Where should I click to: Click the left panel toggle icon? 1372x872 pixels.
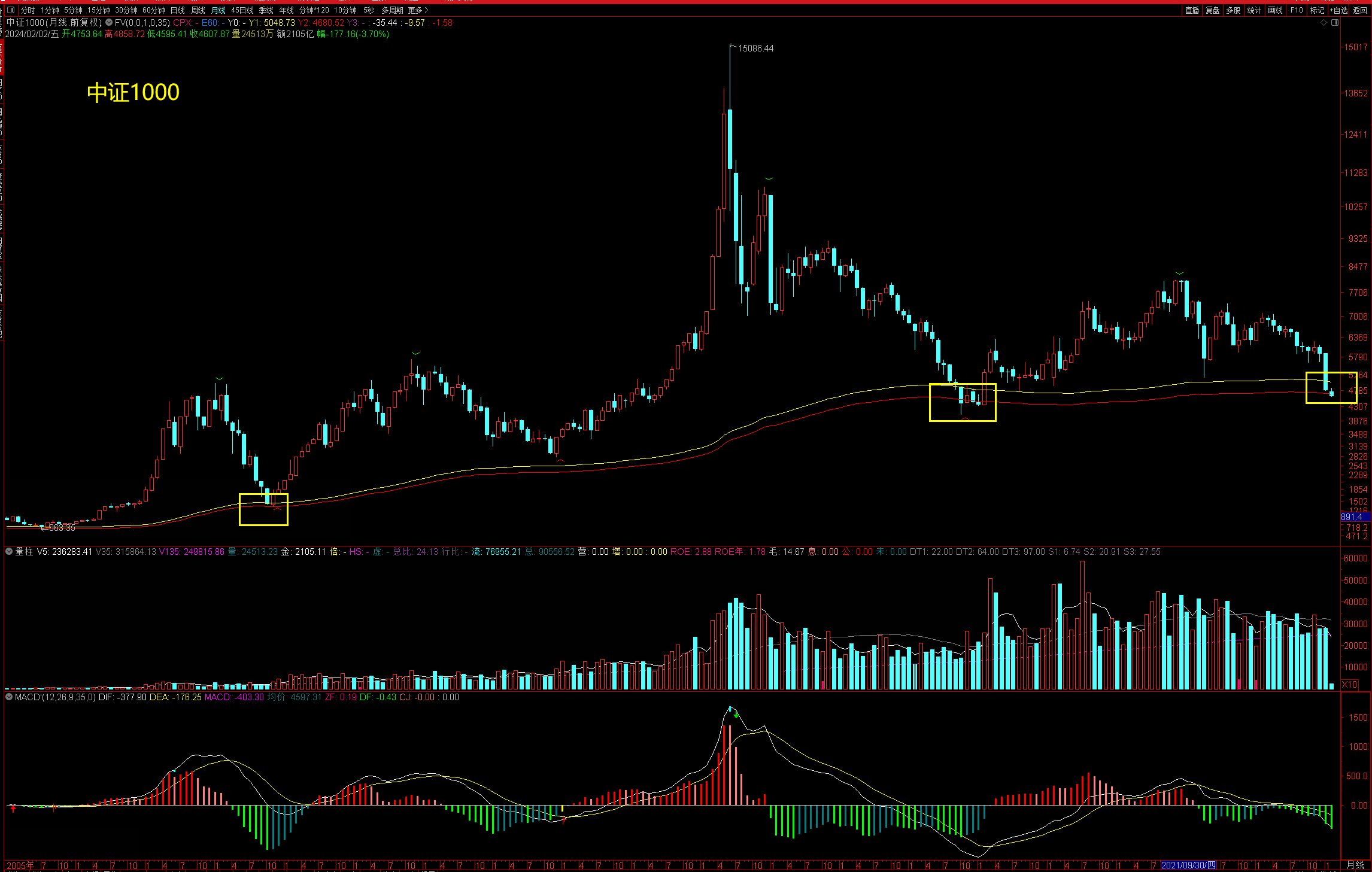point(10,10)
